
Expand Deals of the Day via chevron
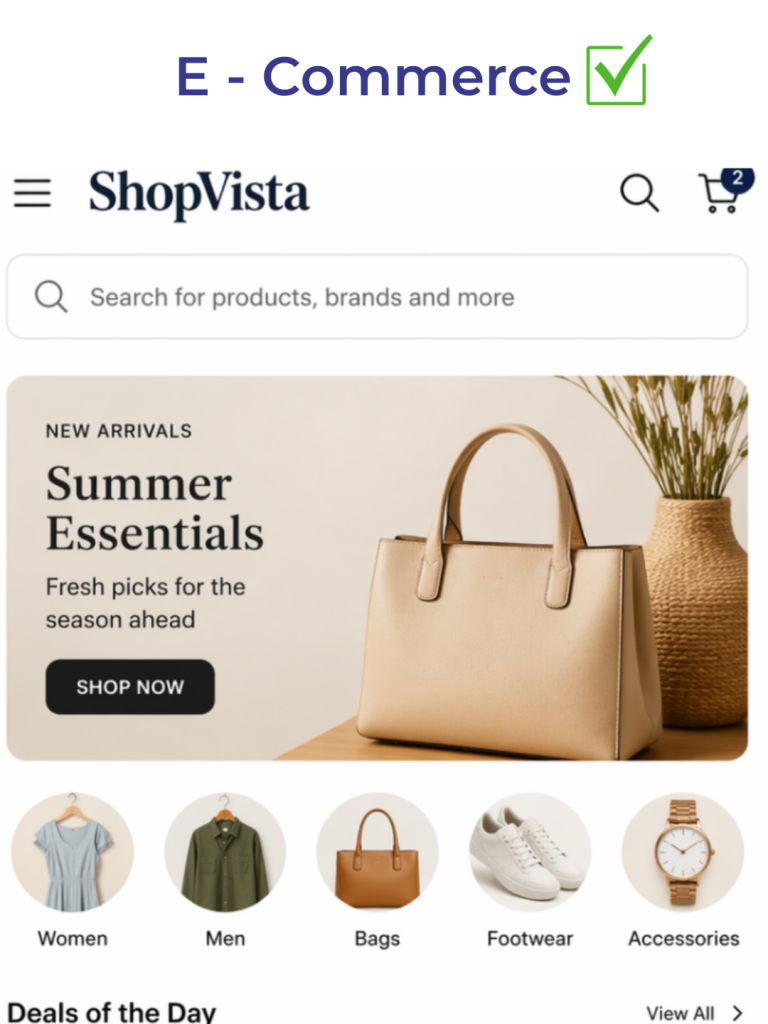point(738,1013)
